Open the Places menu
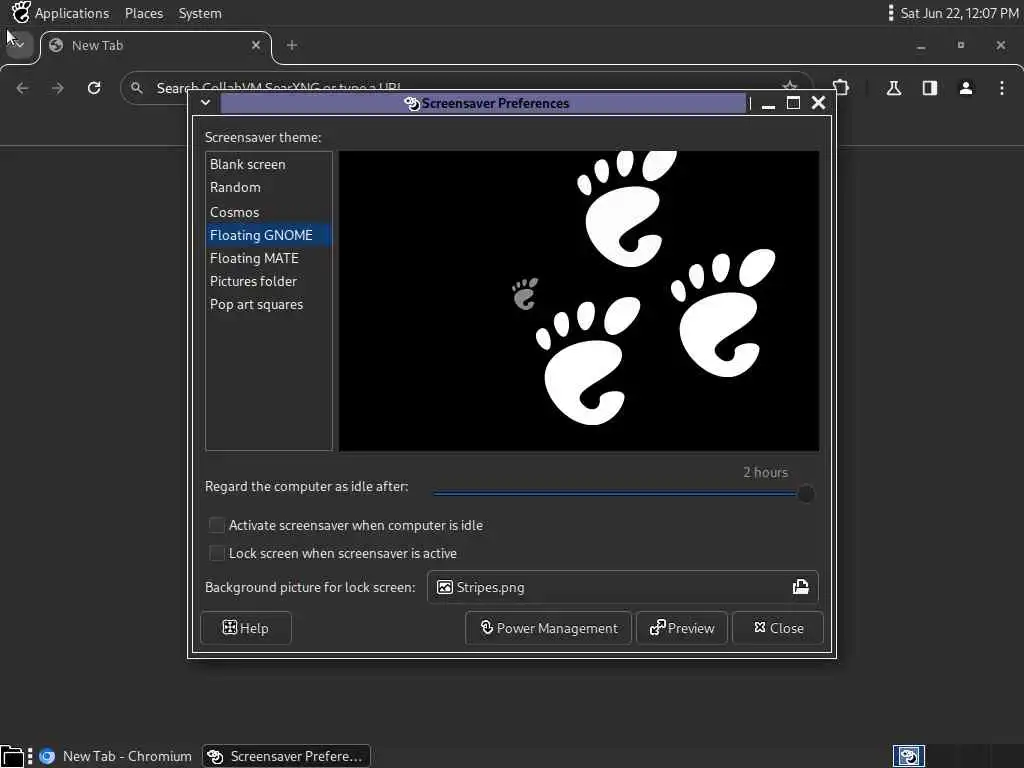 (144, 13)
